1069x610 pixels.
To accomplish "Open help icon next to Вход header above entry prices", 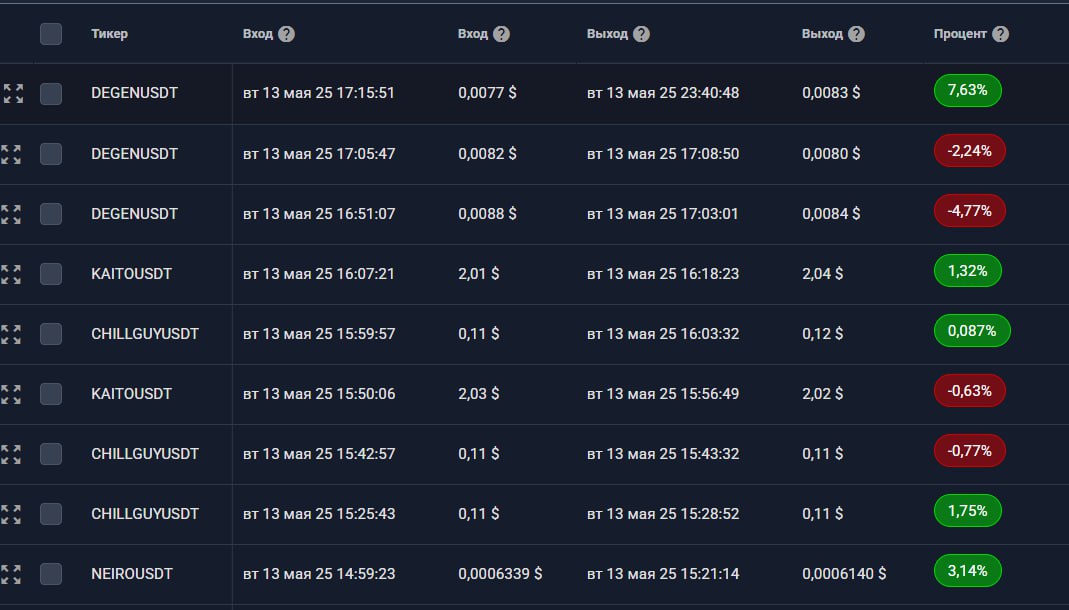I will [501, 34].
